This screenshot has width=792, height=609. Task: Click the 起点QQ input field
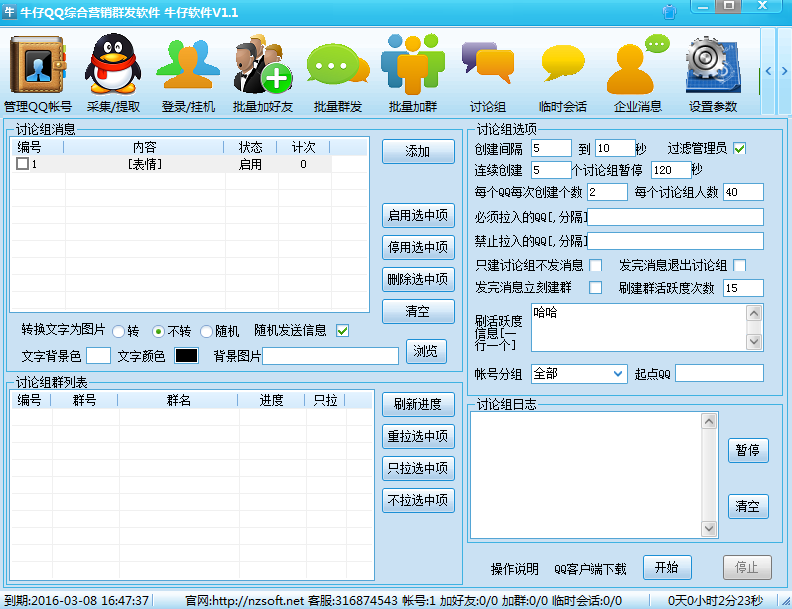click(719, 374)
